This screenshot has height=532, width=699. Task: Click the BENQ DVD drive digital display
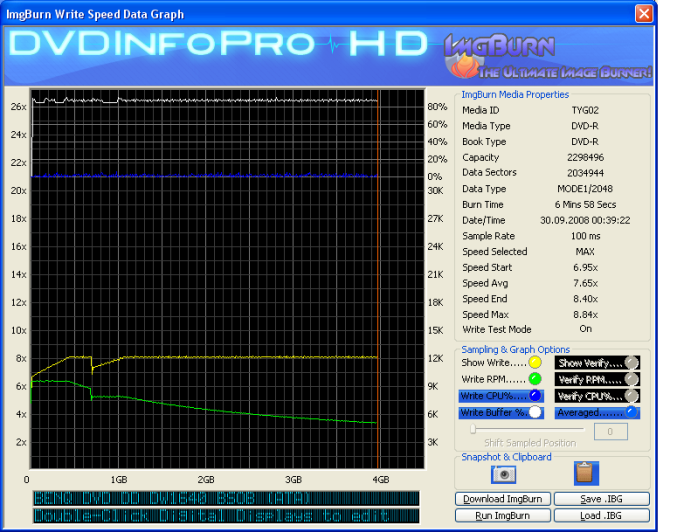coord(226,498)
